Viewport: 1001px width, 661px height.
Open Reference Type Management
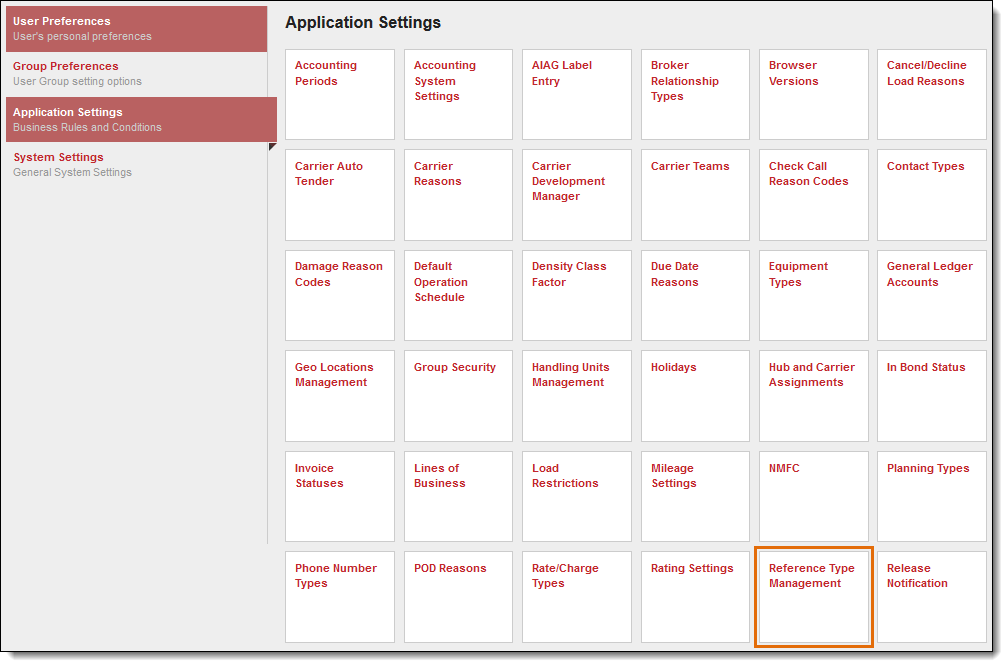click(813, 597)
